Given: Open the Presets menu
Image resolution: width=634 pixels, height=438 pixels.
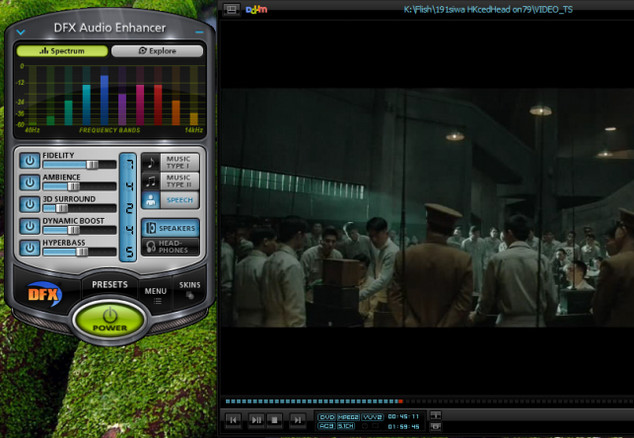Looking at the screenshot, I should click(110, 285).
